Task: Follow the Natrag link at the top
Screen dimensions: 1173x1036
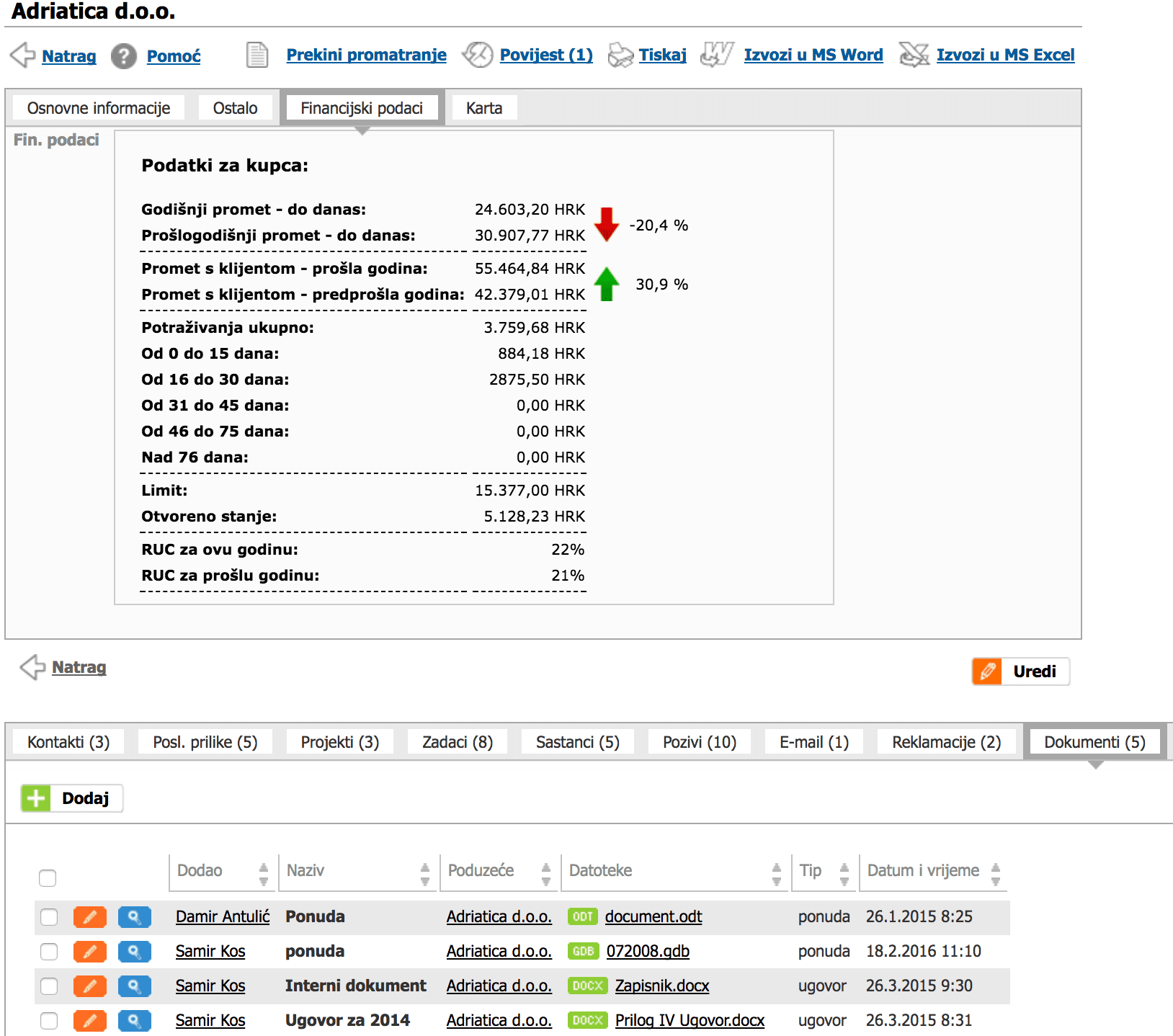Action: coord(69,55)
